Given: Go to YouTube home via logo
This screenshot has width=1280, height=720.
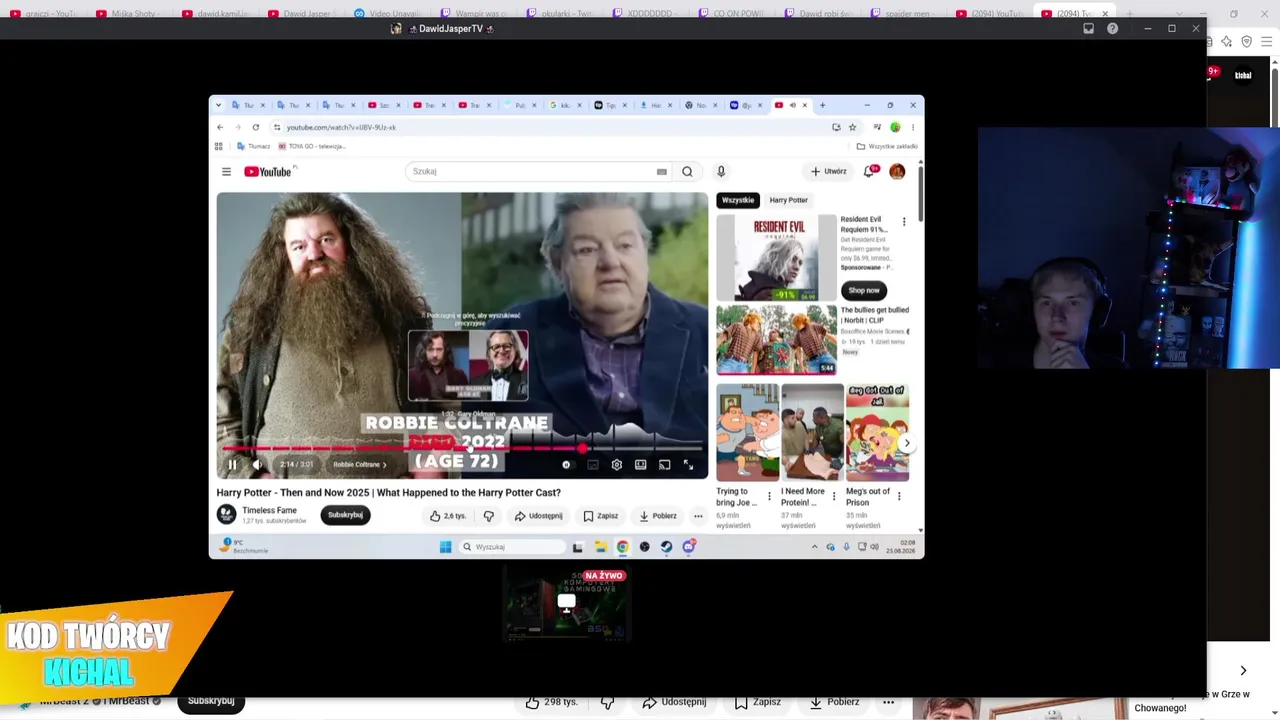Looking at the screenshot, I should click(x=268, y=172).
